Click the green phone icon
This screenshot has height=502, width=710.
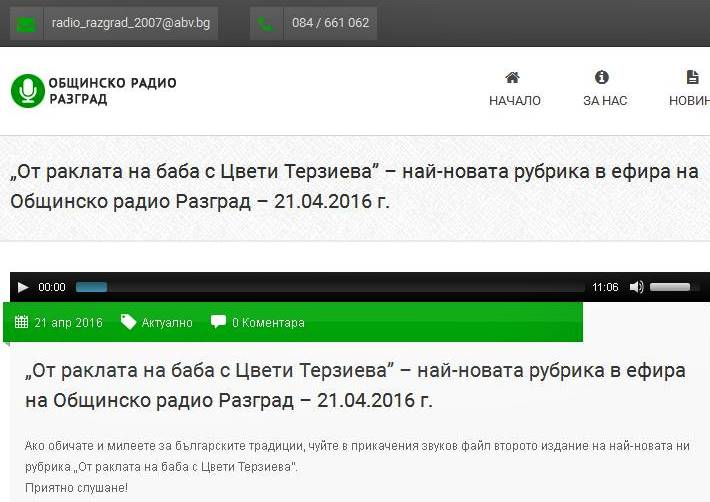click(x=265, y=24)
